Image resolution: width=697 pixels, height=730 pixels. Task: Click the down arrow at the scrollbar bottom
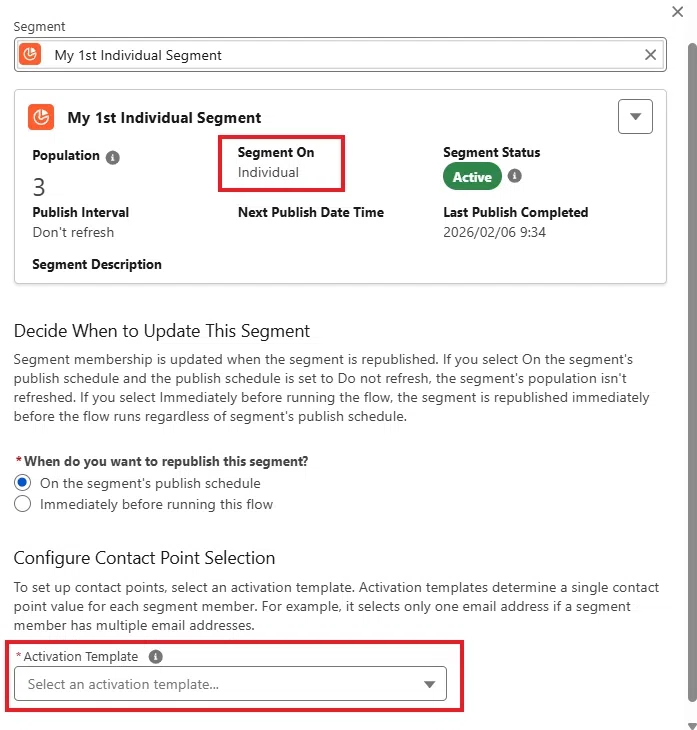692,725
